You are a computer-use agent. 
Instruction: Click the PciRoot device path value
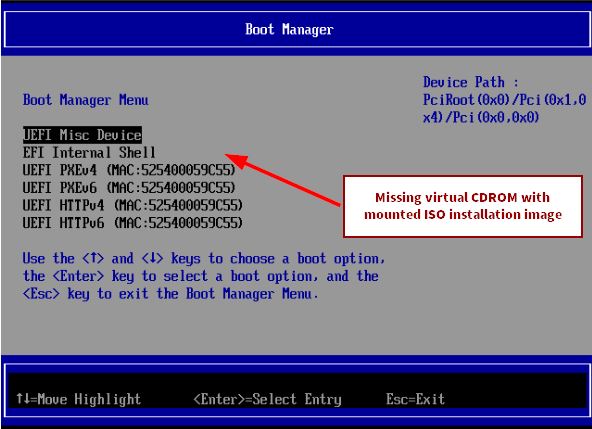coord(504,109)
